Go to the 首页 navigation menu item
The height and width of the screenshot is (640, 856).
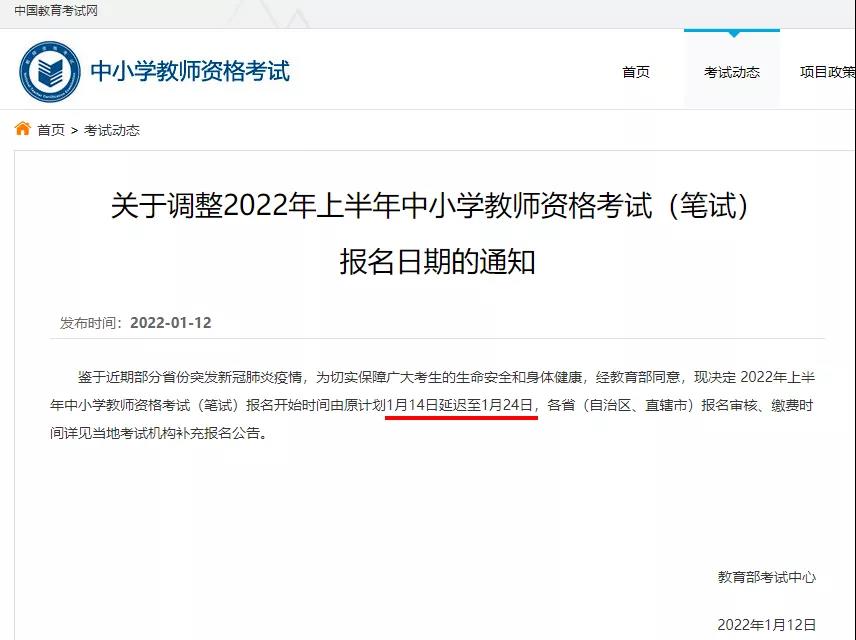tap(636, 72)
